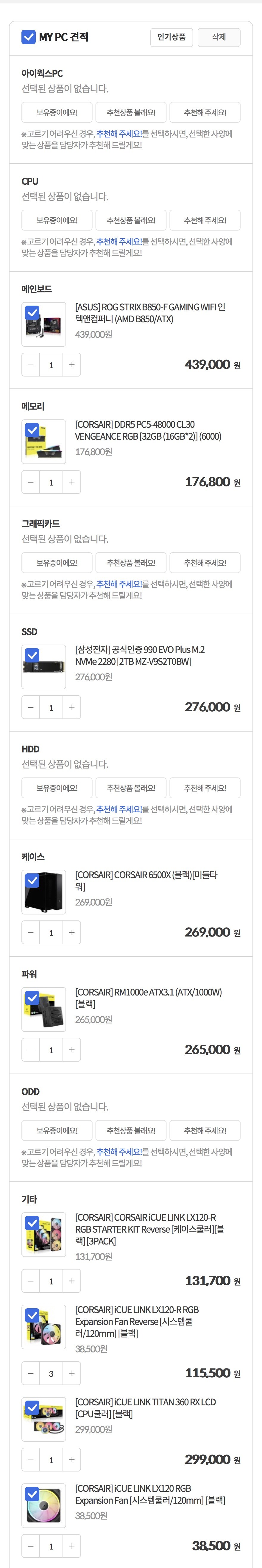262x1568 pixels.
Task: Uncheck the Samsung 990 EVO Plus SSD item
Action: [32, 656]
